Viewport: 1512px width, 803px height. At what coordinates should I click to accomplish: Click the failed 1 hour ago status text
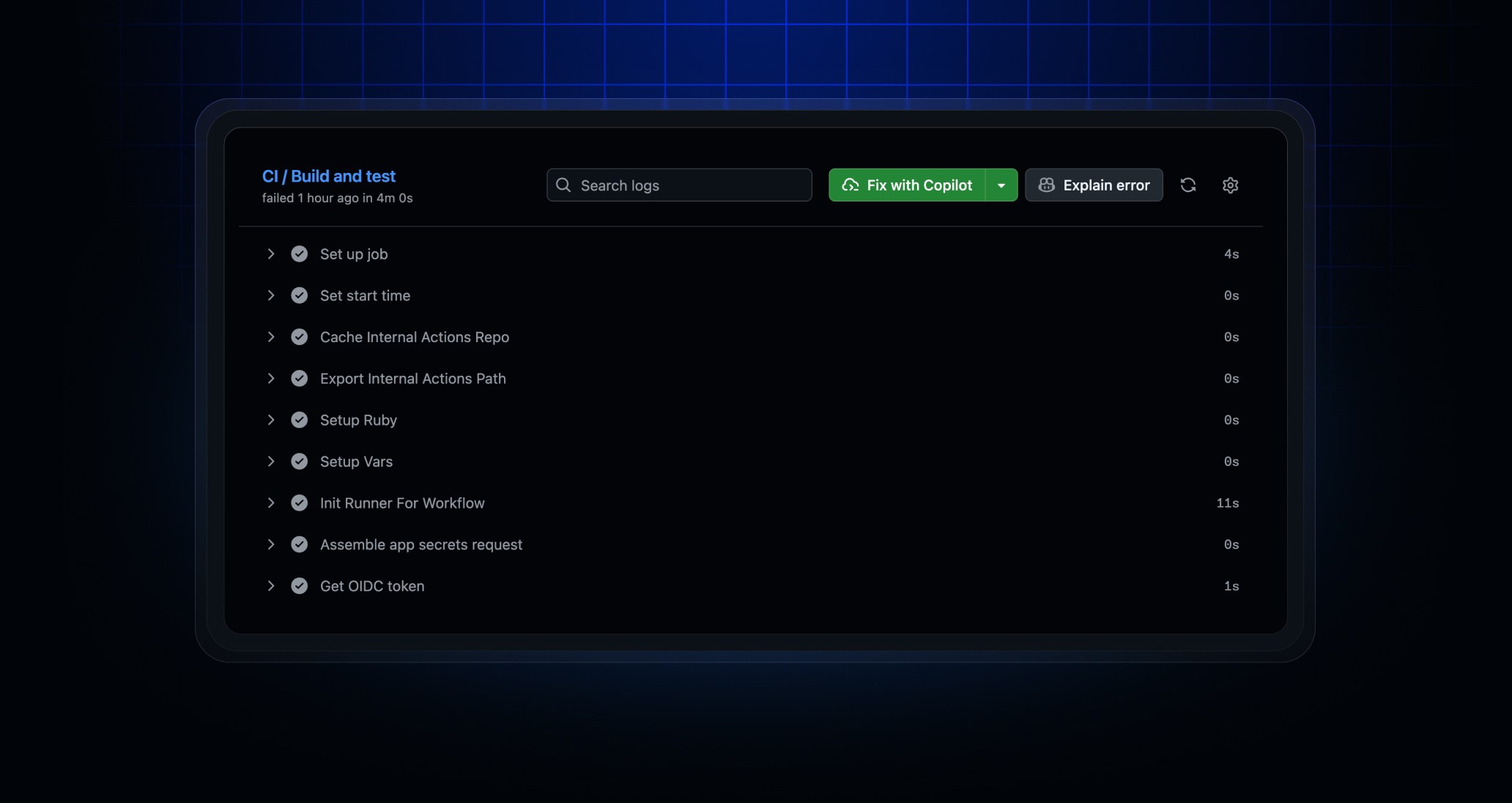[338, 199]
